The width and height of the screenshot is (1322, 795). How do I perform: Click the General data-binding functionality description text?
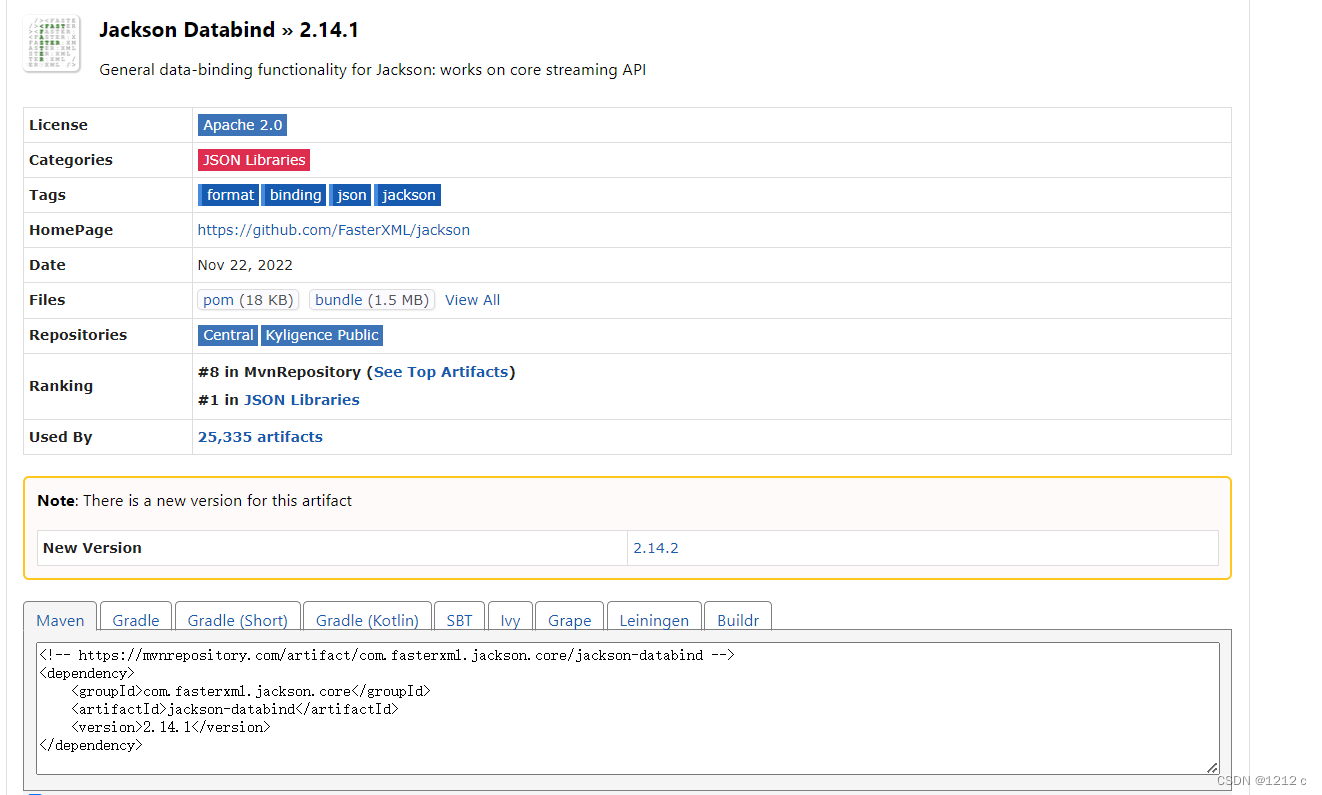(373, 70)
